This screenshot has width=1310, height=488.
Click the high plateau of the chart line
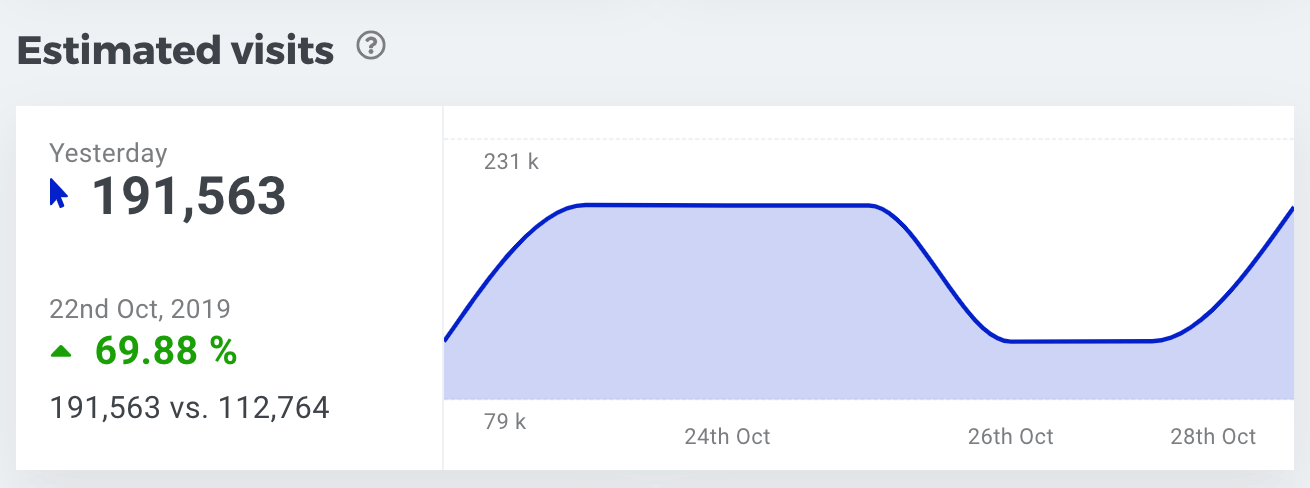click(x=720, y=205)
